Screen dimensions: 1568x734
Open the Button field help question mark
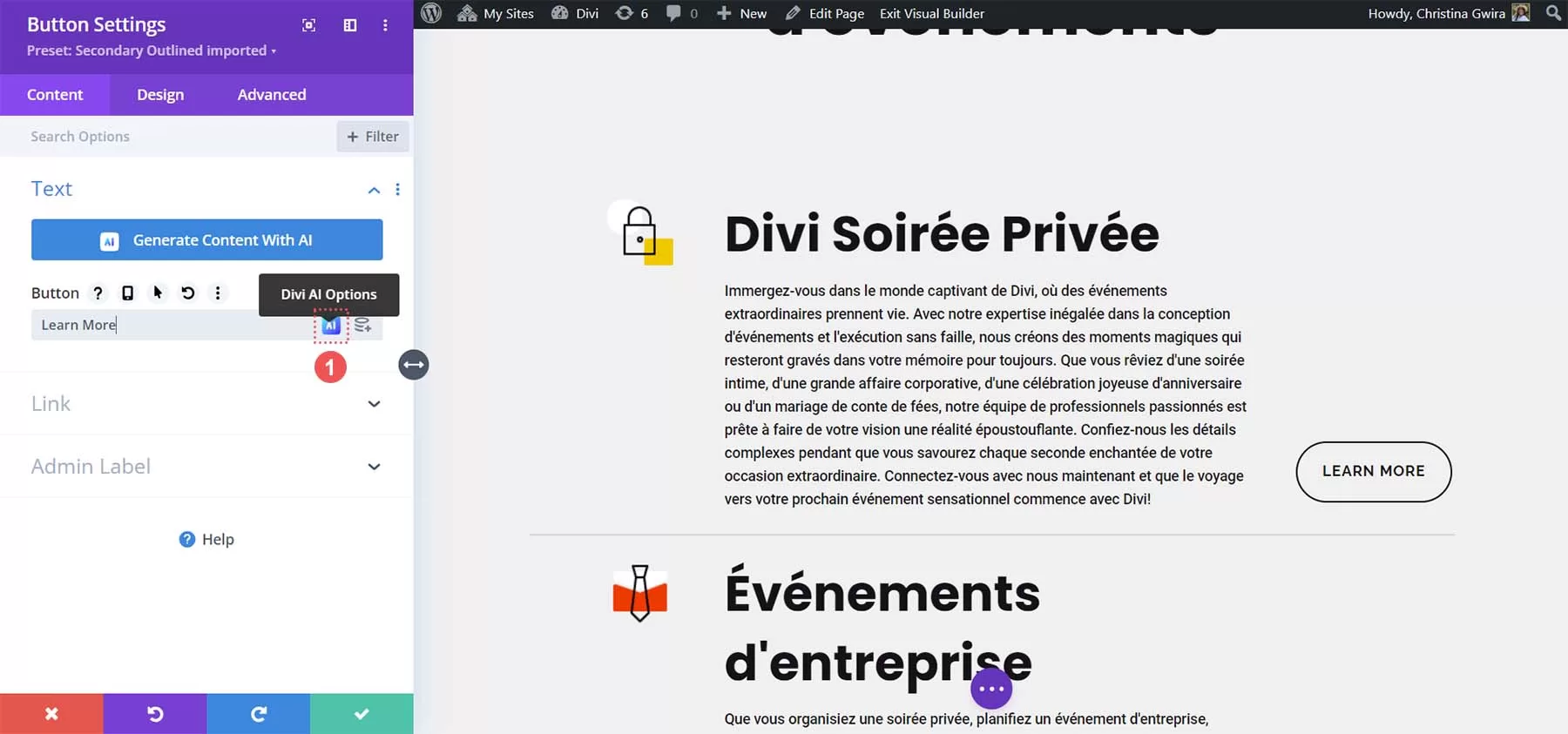(98, 293)
